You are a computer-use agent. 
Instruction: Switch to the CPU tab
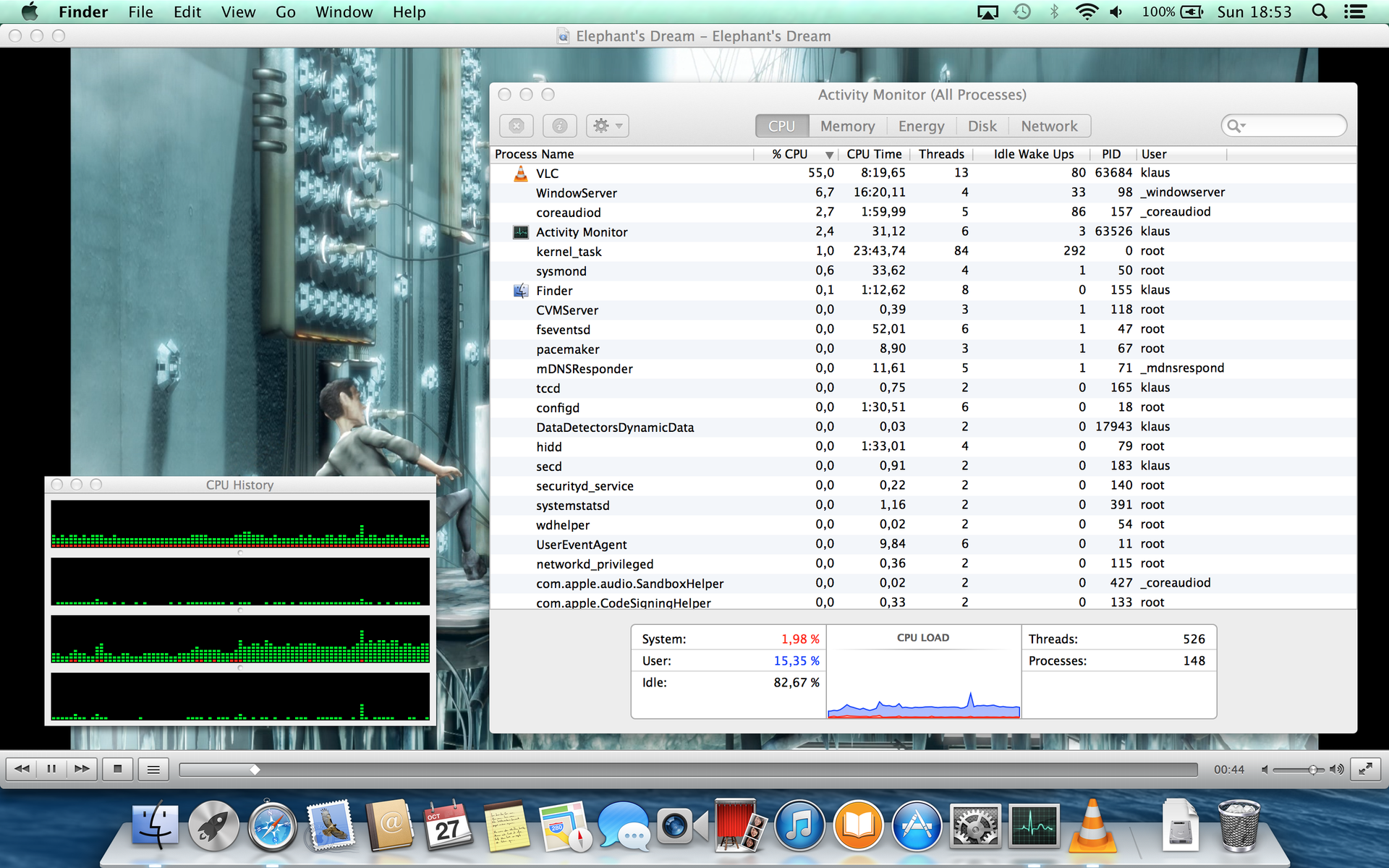pyautogui.click(x=782, y=126)
